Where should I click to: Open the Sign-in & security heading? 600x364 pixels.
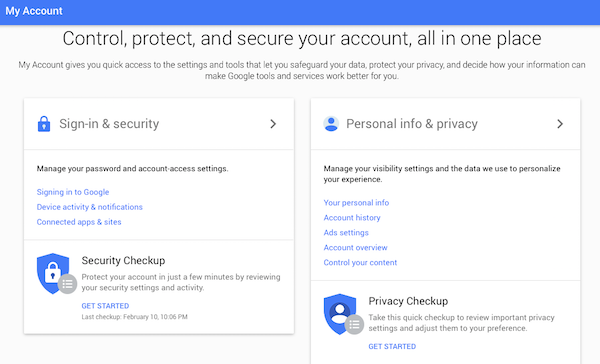coord(109,124)
